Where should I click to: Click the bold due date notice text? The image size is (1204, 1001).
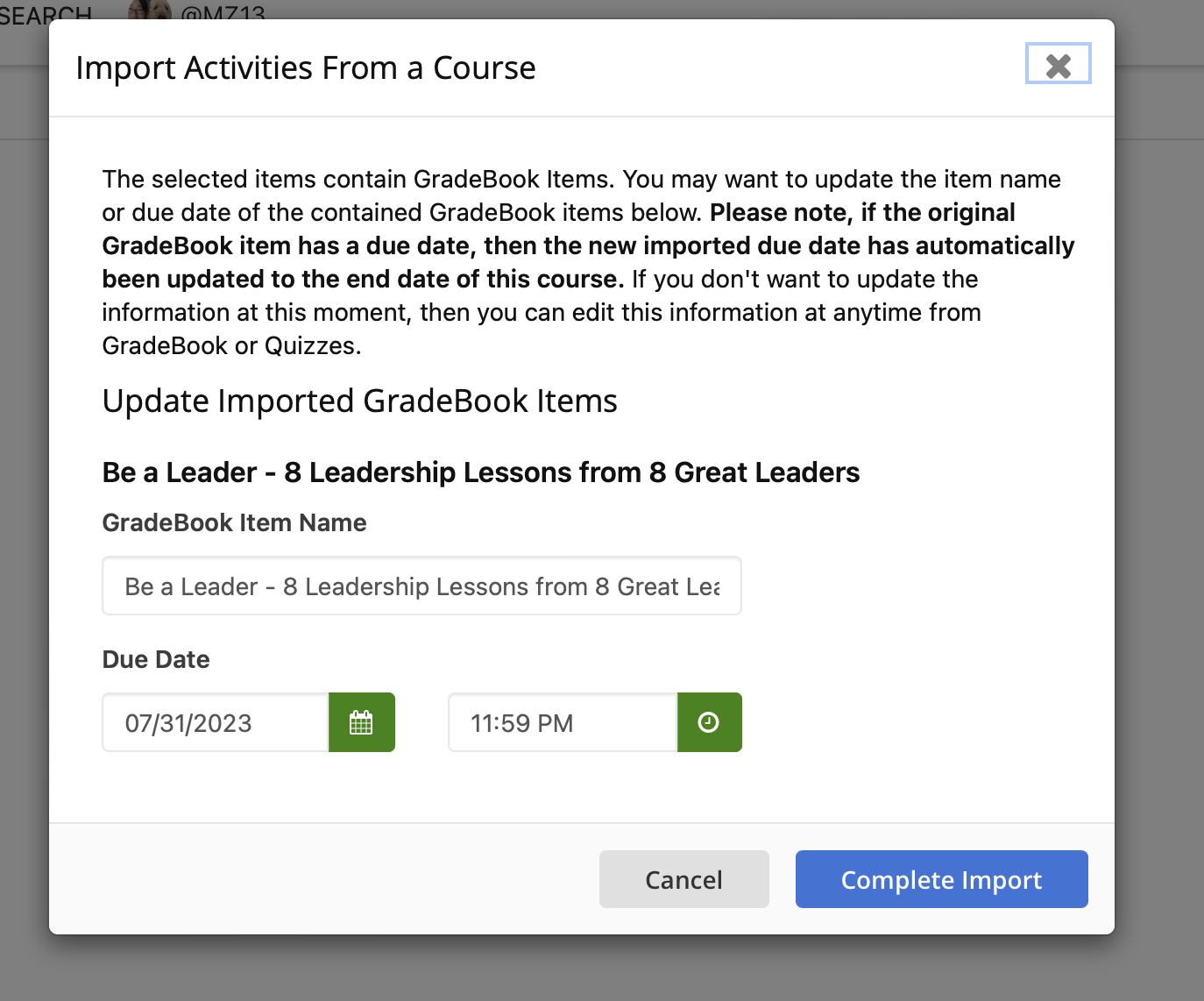pyautogui.click(x=588, y=245)
